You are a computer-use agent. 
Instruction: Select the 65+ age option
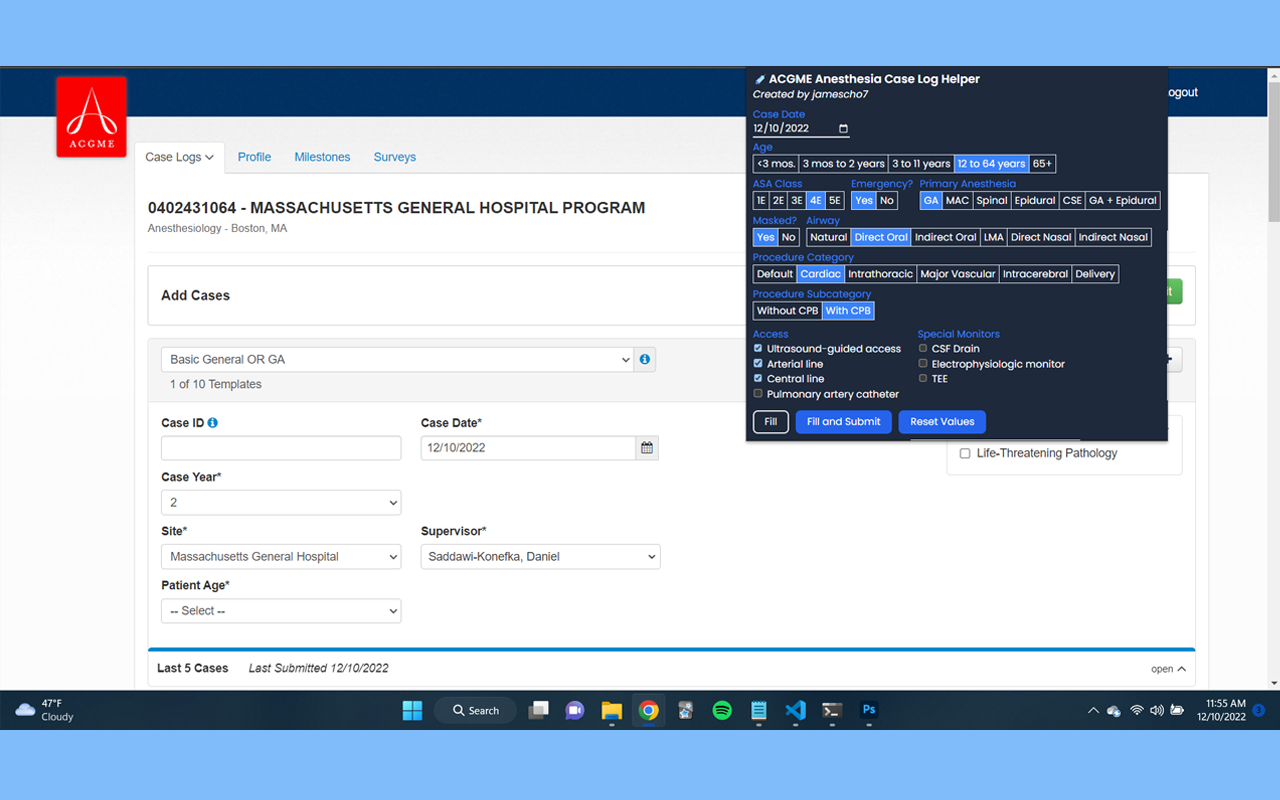1042,164
